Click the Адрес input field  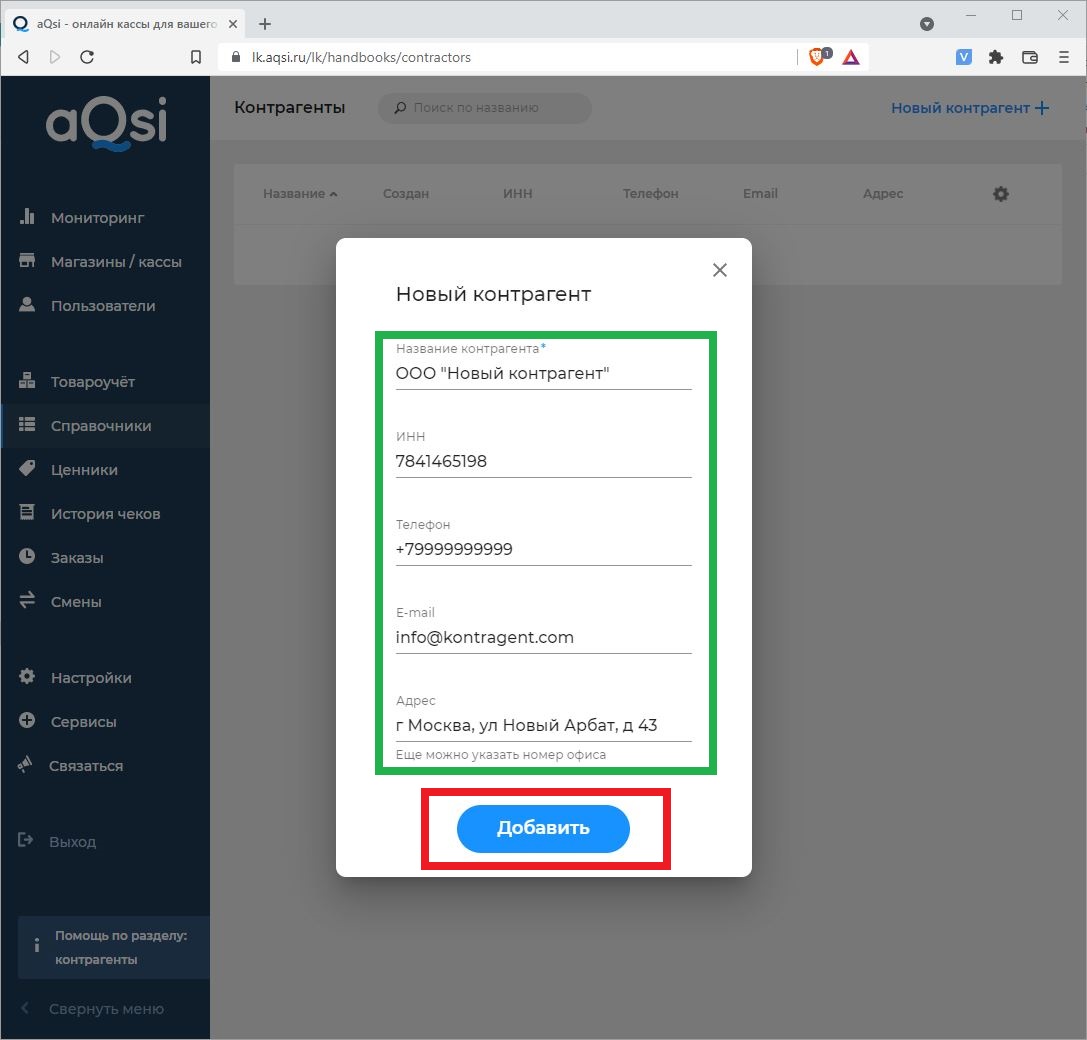click(543, 726)
